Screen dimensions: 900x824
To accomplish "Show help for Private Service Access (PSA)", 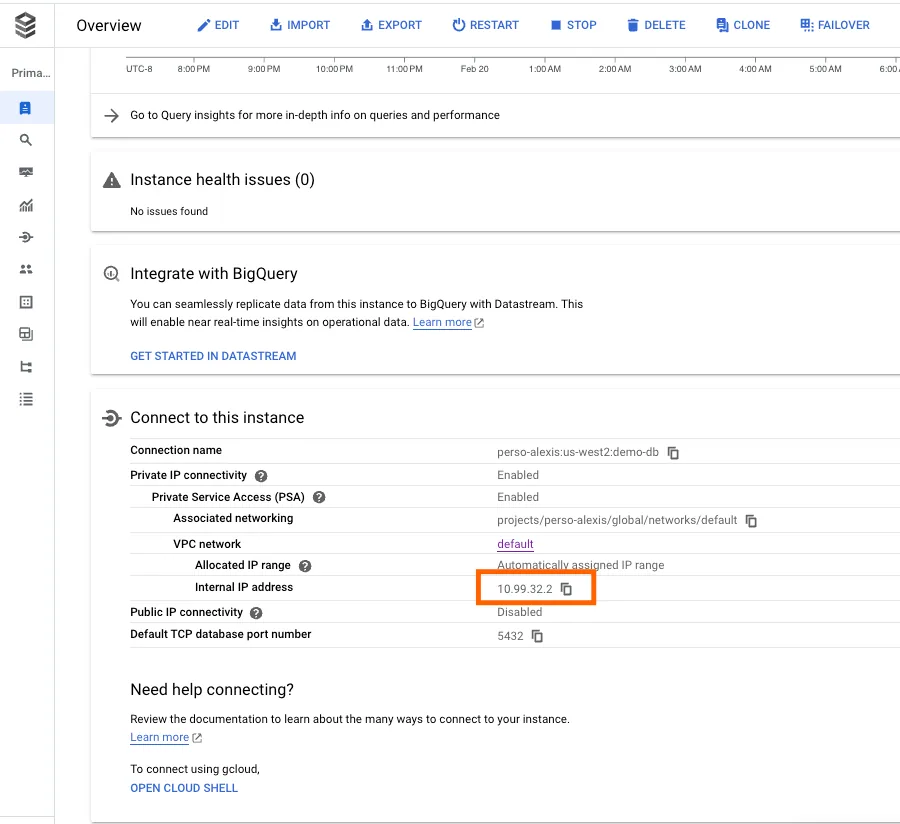I will (319, 497).
